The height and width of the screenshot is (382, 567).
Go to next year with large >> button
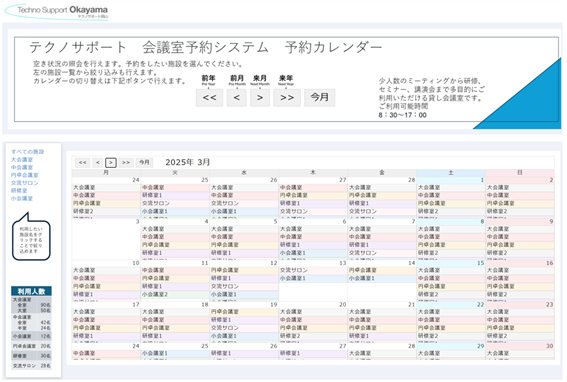click(x=287, y=97)
